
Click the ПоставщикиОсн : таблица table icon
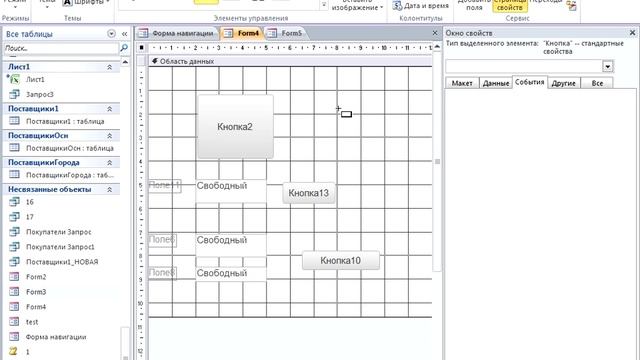point(14,148)
